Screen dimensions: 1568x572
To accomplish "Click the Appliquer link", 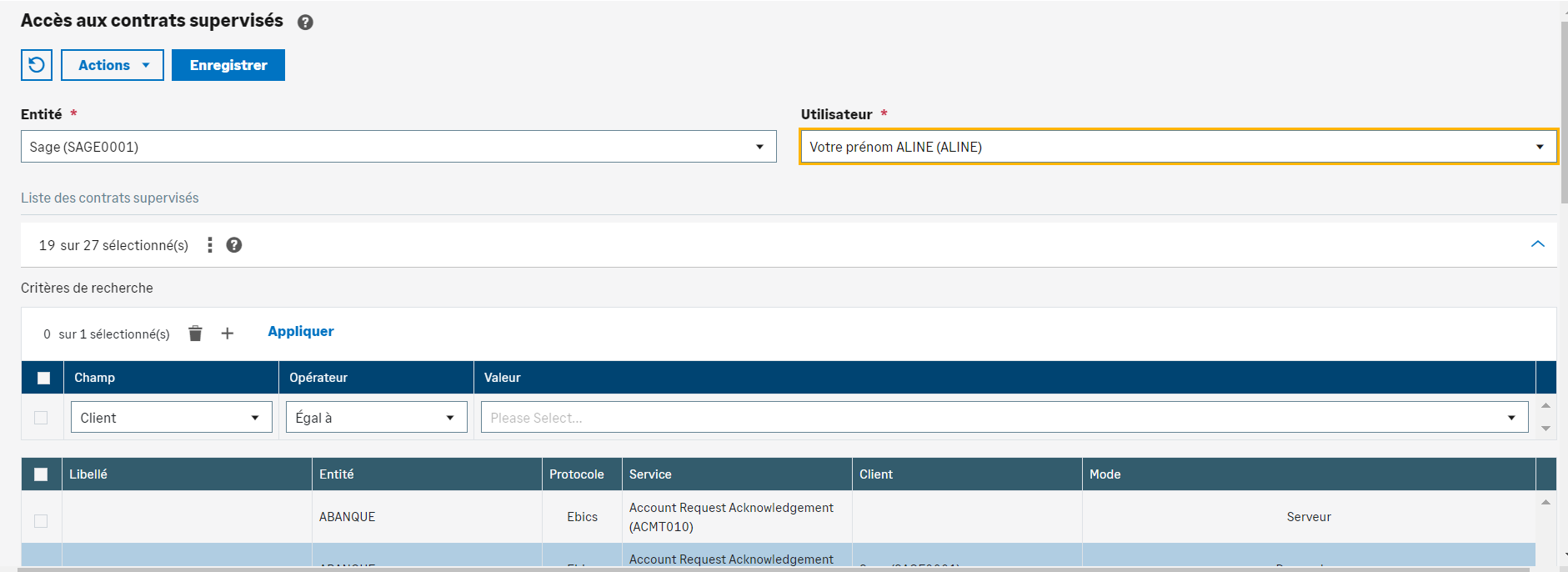I will 301,332.
